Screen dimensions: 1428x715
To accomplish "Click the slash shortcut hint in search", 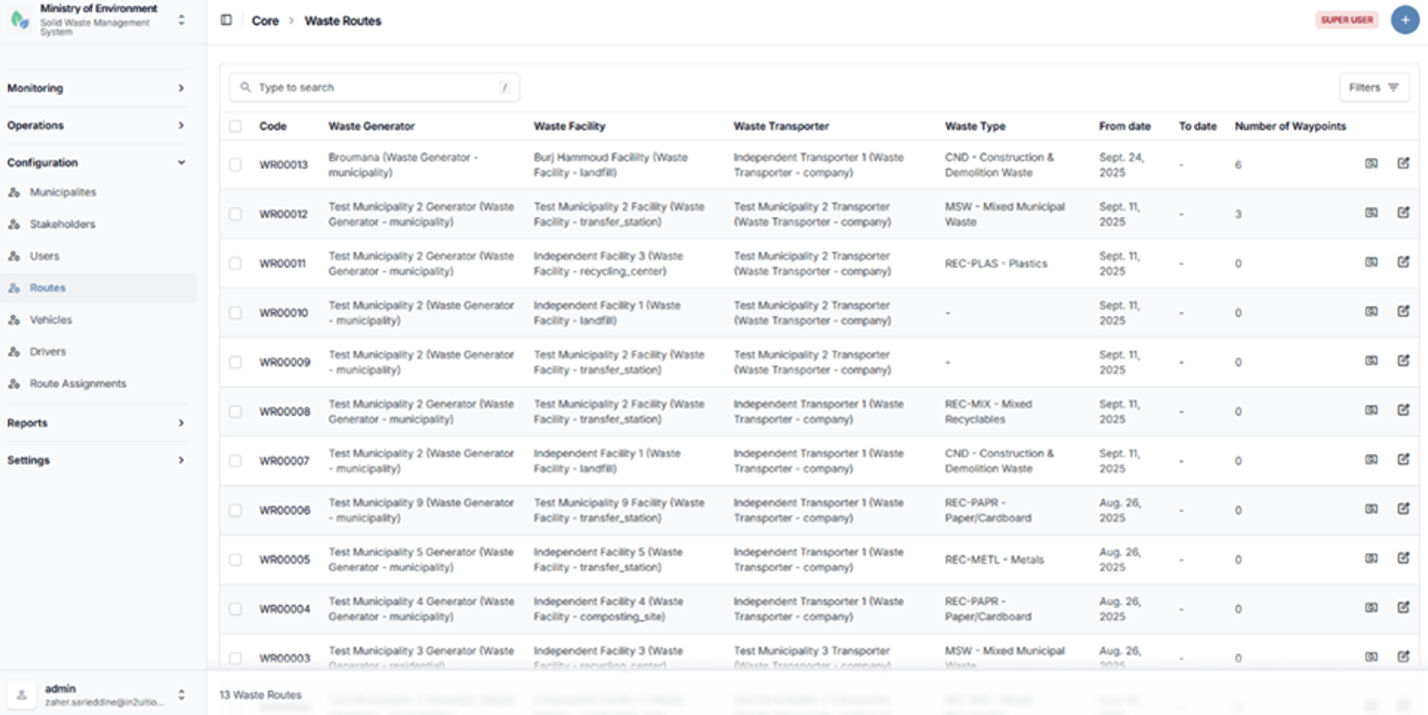I will (505, 88).
